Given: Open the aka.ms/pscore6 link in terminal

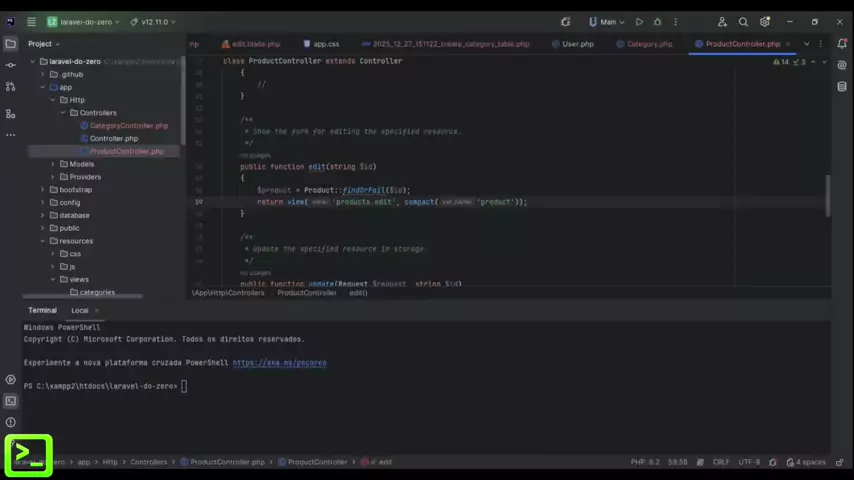Looking at the screenshot, I should (x=279, y=363).
